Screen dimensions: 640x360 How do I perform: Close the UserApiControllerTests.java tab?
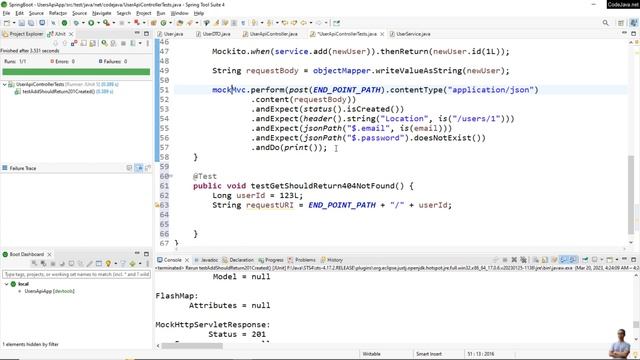coord(382,34)
